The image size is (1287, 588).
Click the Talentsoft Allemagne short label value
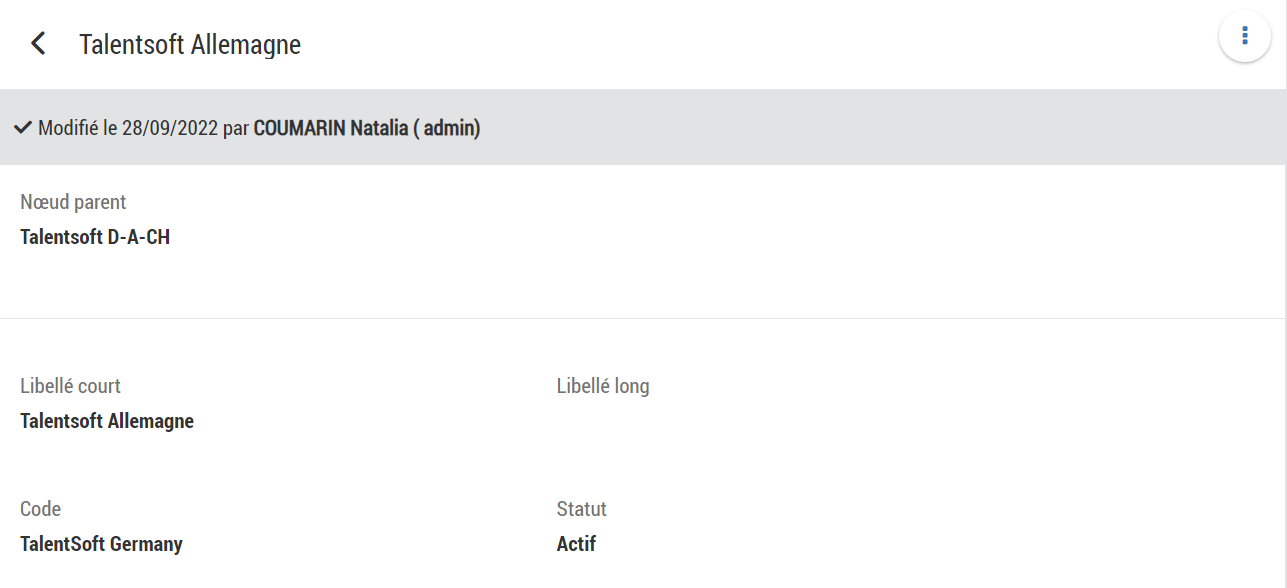107,421
